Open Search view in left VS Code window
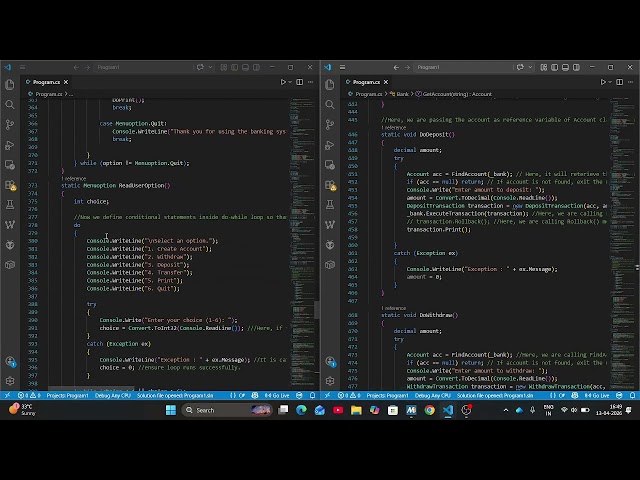640x480 pixels. [10, 104]
